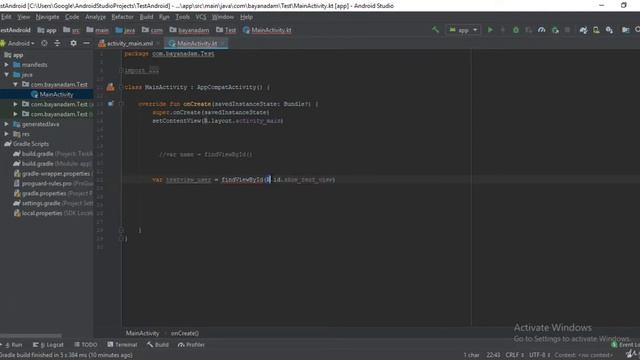This screenshot has height=360, width=640.
Task: Select local.properties file
Action: pos(53,213)
